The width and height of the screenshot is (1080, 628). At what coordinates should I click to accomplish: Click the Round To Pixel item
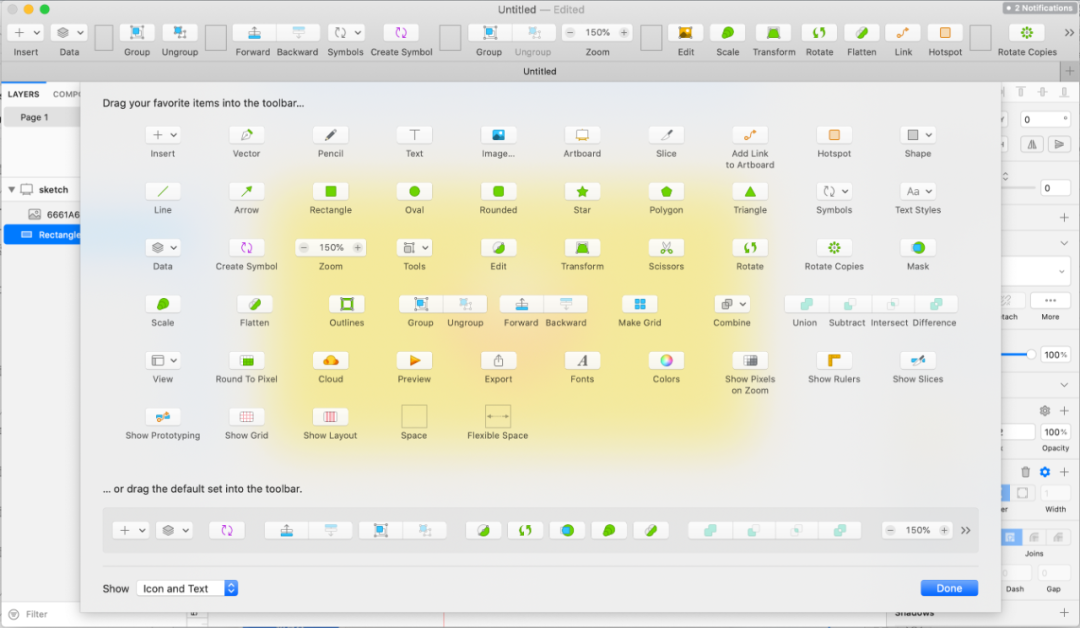[x=246, y=361]
